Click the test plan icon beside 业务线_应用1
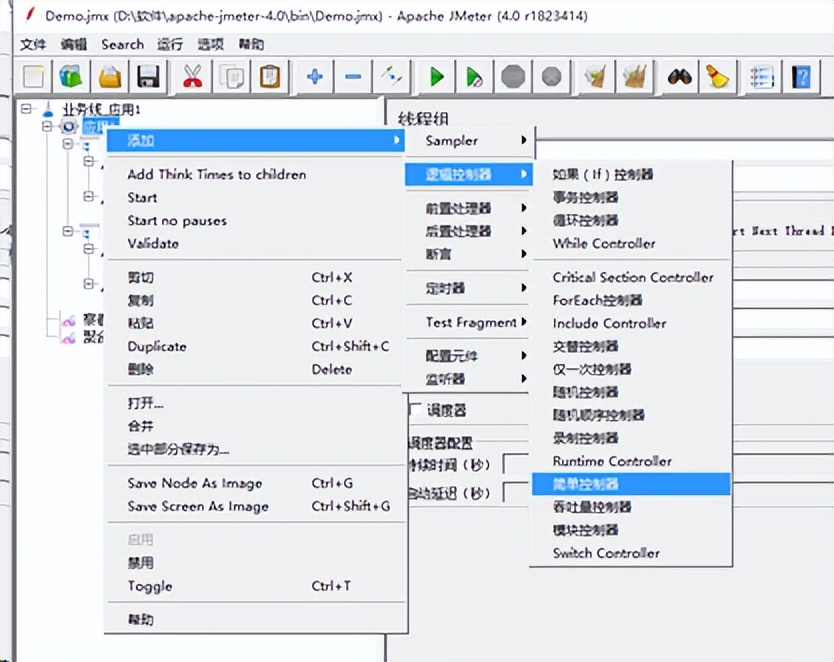This screenshot has width=834, height=662. [x=48, y=110]
